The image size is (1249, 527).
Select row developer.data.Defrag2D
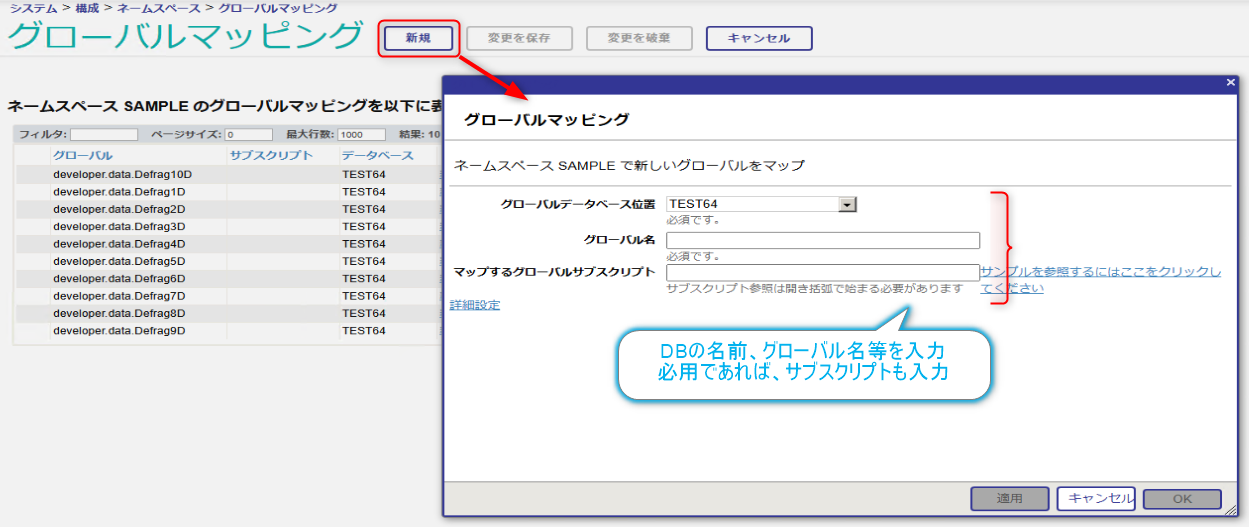[228, 209]
